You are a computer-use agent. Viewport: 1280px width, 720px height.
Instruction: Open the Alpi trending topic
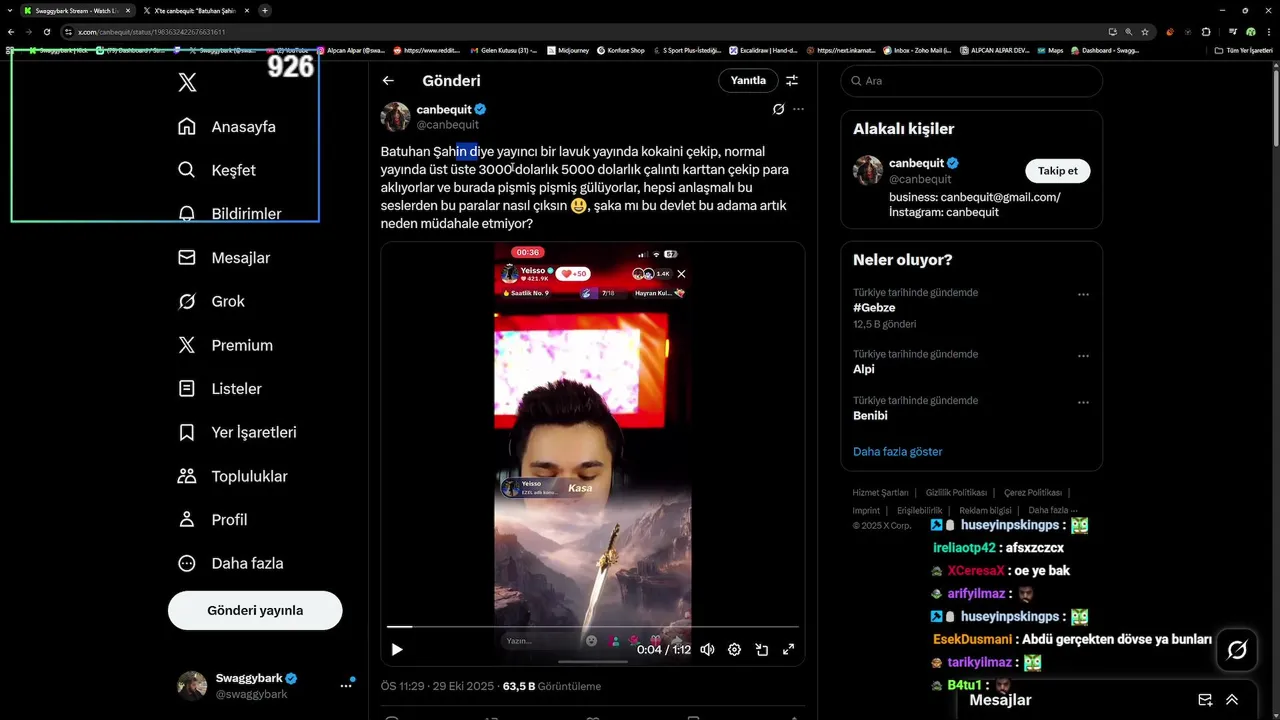coord(864,369)
